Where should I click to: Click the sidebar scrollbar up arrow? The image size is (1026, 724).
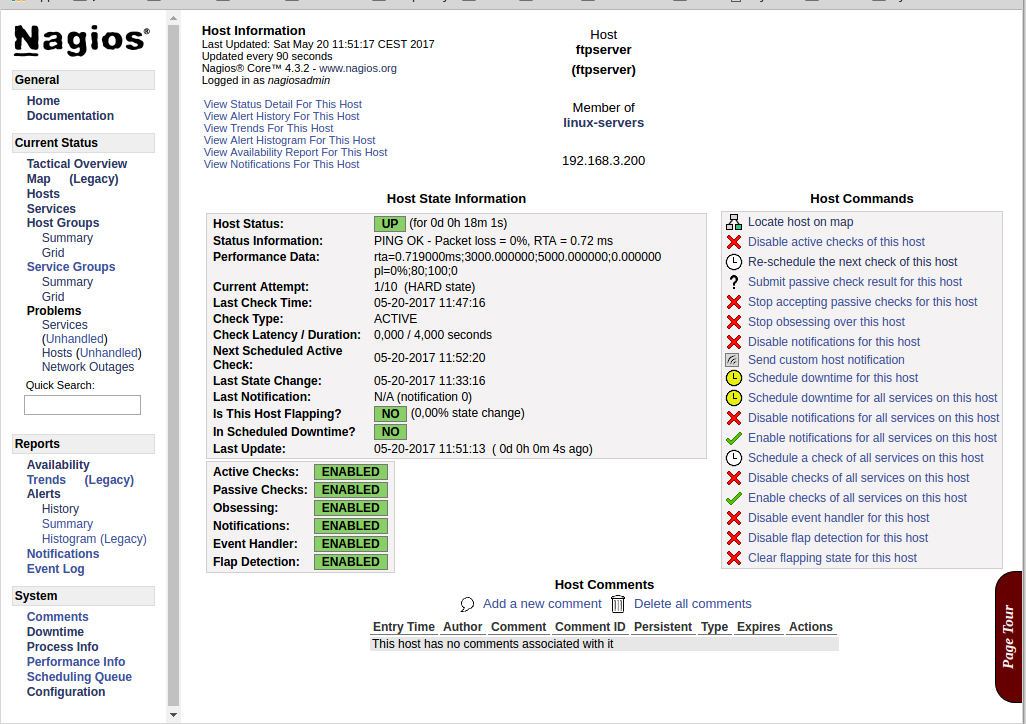pos(173,18)
